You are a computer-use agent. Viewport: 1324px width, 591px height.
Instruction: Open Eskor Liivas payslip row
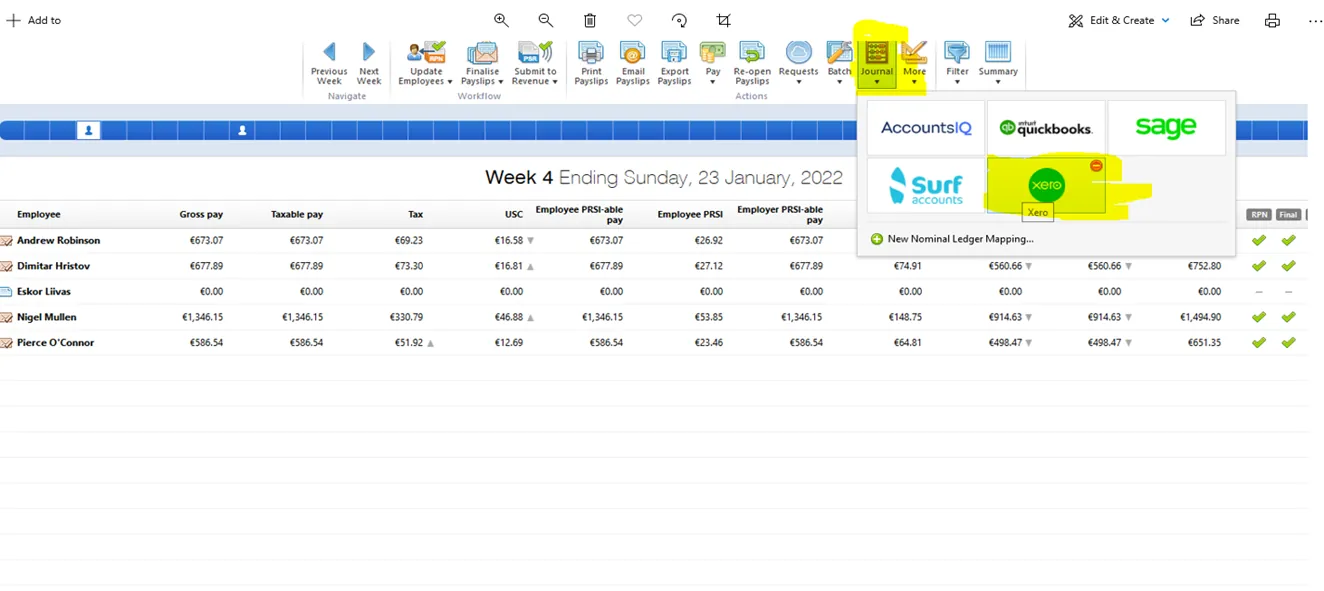click(x=654, y=291)
